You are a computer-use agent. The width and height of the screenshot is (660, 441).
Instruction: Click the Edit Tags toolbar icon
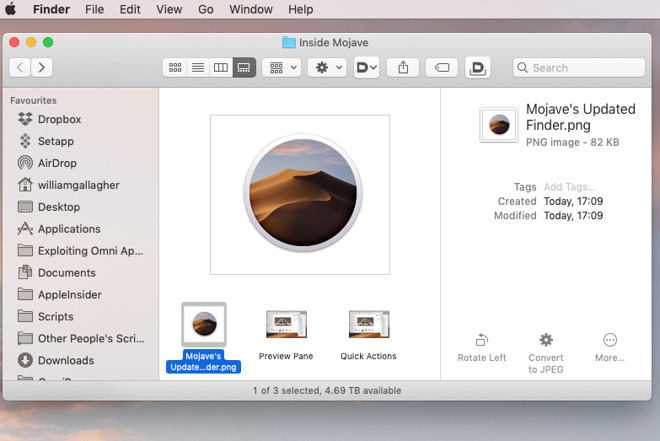point(442,67)
